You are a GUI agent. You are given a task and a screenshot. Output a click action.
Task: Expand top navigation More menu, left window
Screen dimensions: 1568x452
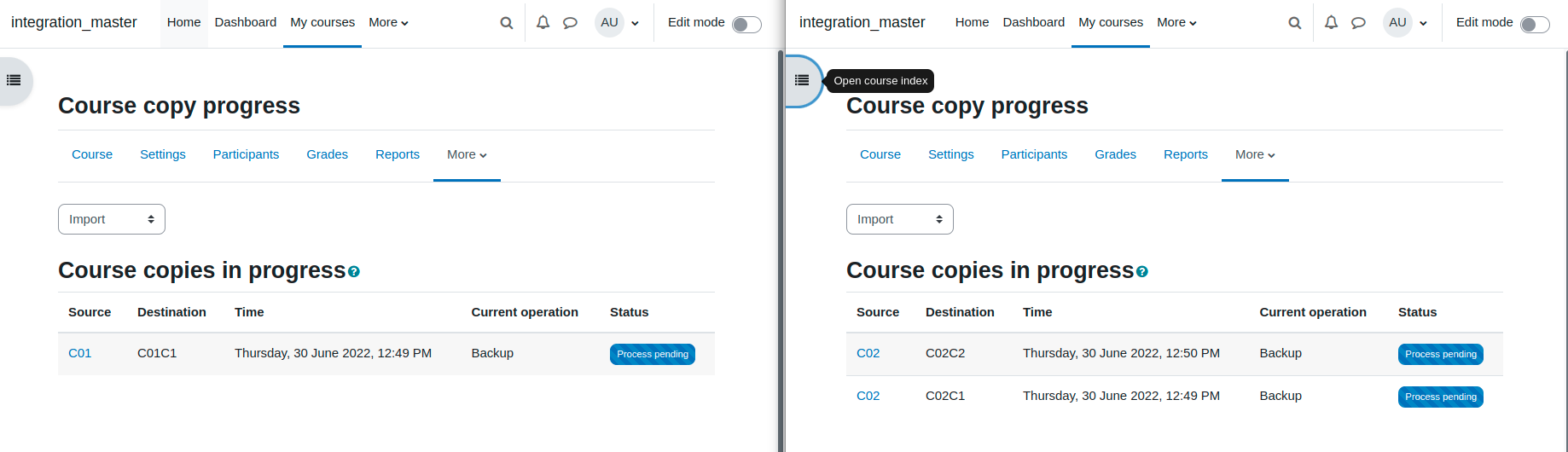point(388,23)
